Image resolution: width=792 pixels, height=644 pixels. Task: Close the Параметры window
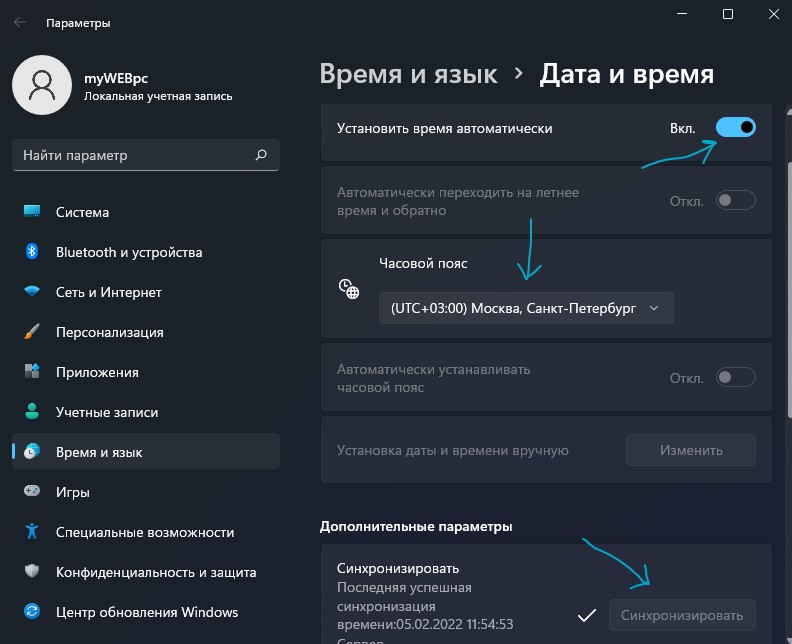coord(773,14)
